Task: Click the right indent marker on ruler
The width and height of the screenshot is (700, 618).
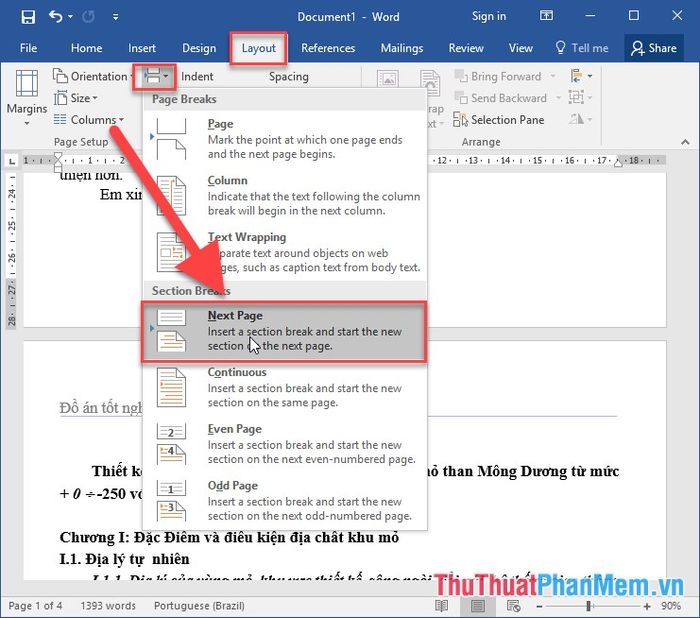Action: click(618, 163)
